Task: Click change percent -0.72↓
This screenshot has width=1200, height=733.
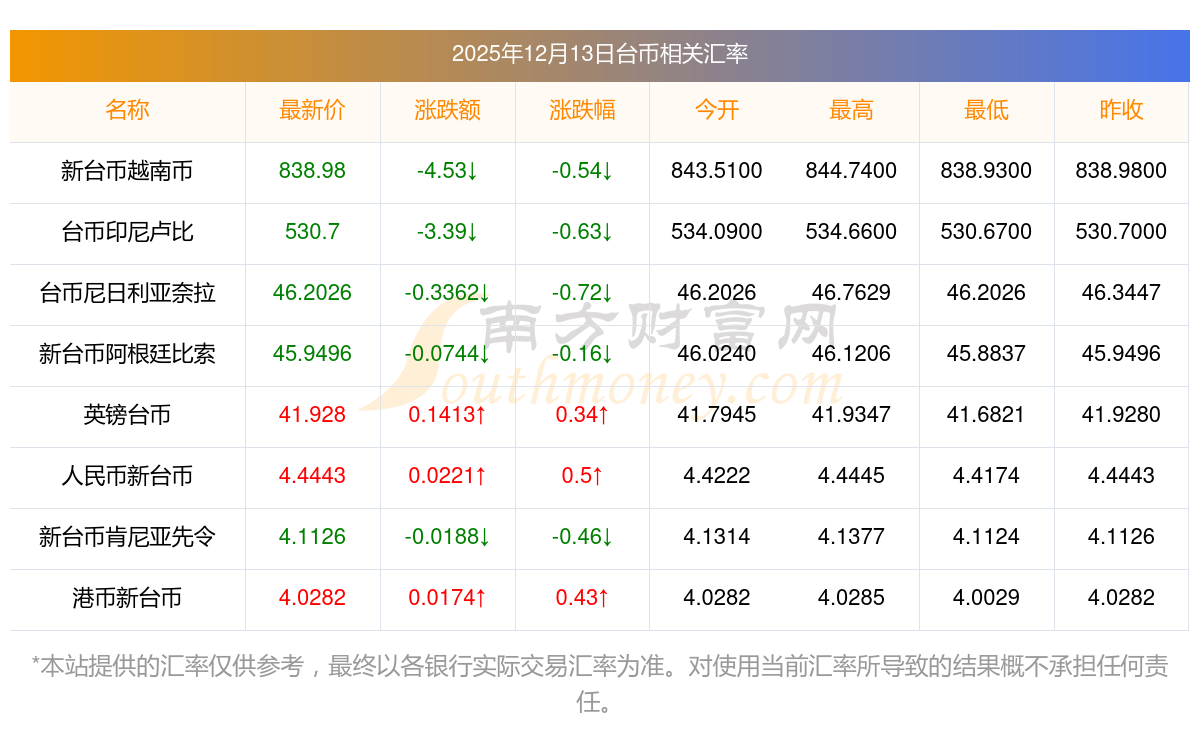Action: pyautogui.click(x=582, y=293)
